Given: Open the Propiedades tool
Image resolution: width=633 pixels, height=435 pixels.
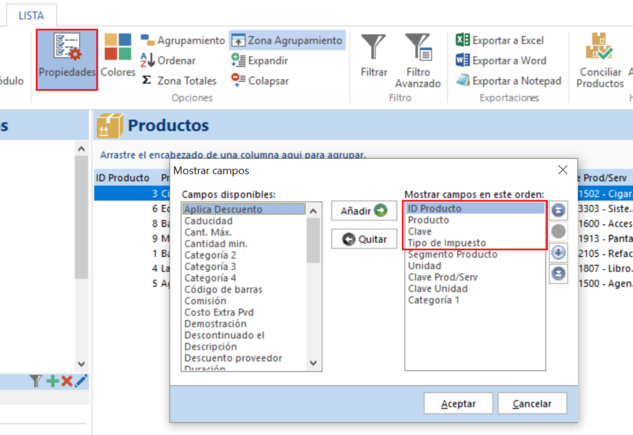Looking at the screenshot, I should tap(67, 59).
